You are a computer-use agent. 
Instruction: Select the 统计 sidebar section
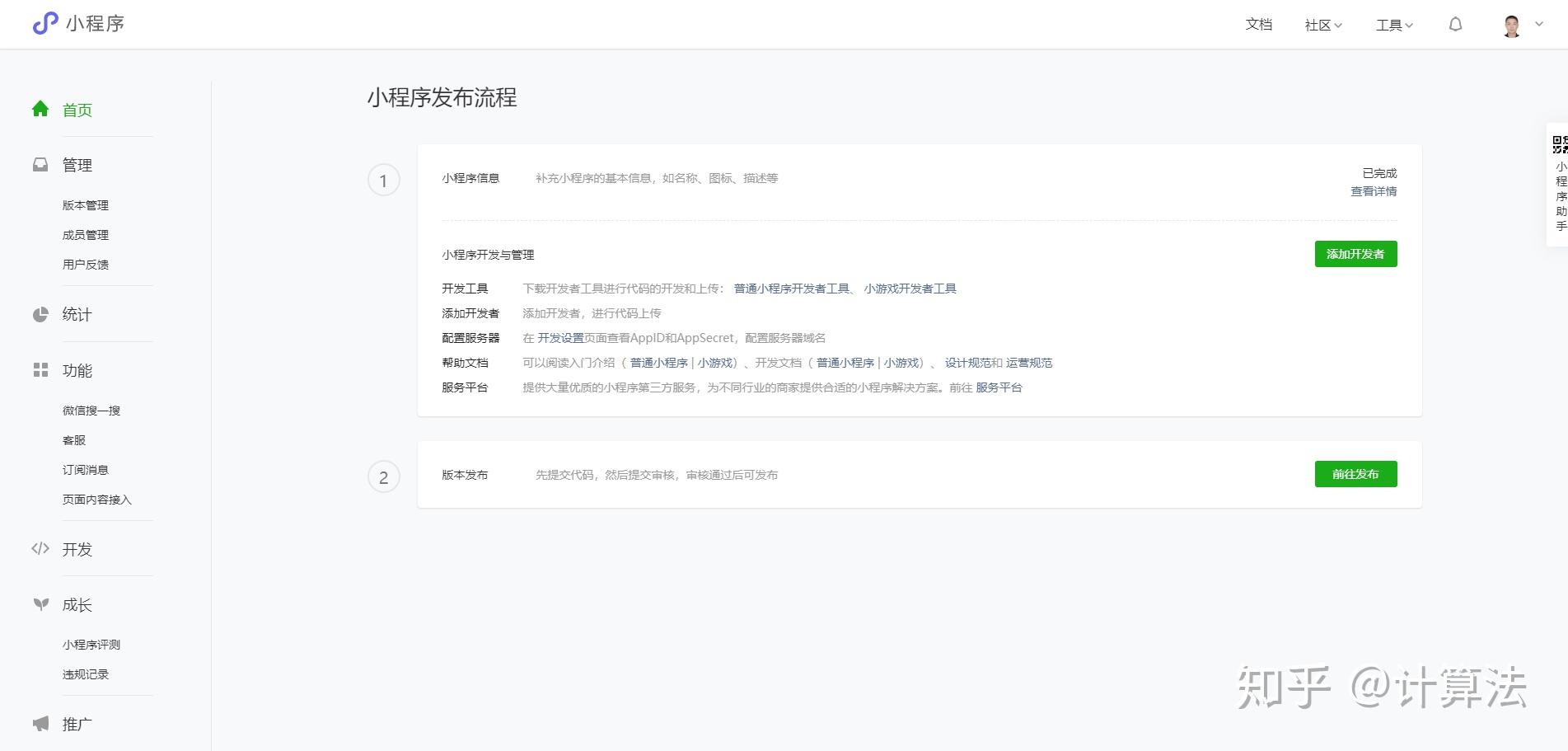pyautogui.click(x=77, y=314)
